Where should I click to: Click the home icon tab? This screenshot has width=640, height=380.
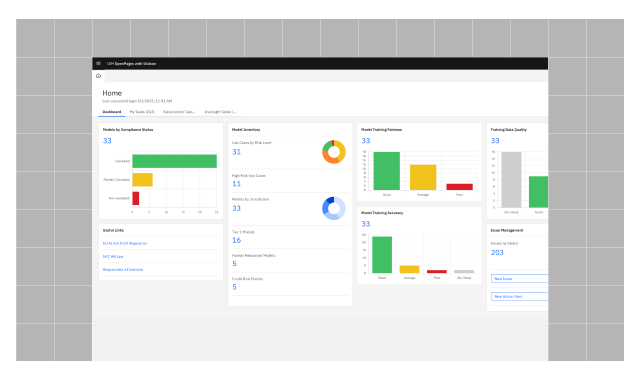click(x=98, y=76)
